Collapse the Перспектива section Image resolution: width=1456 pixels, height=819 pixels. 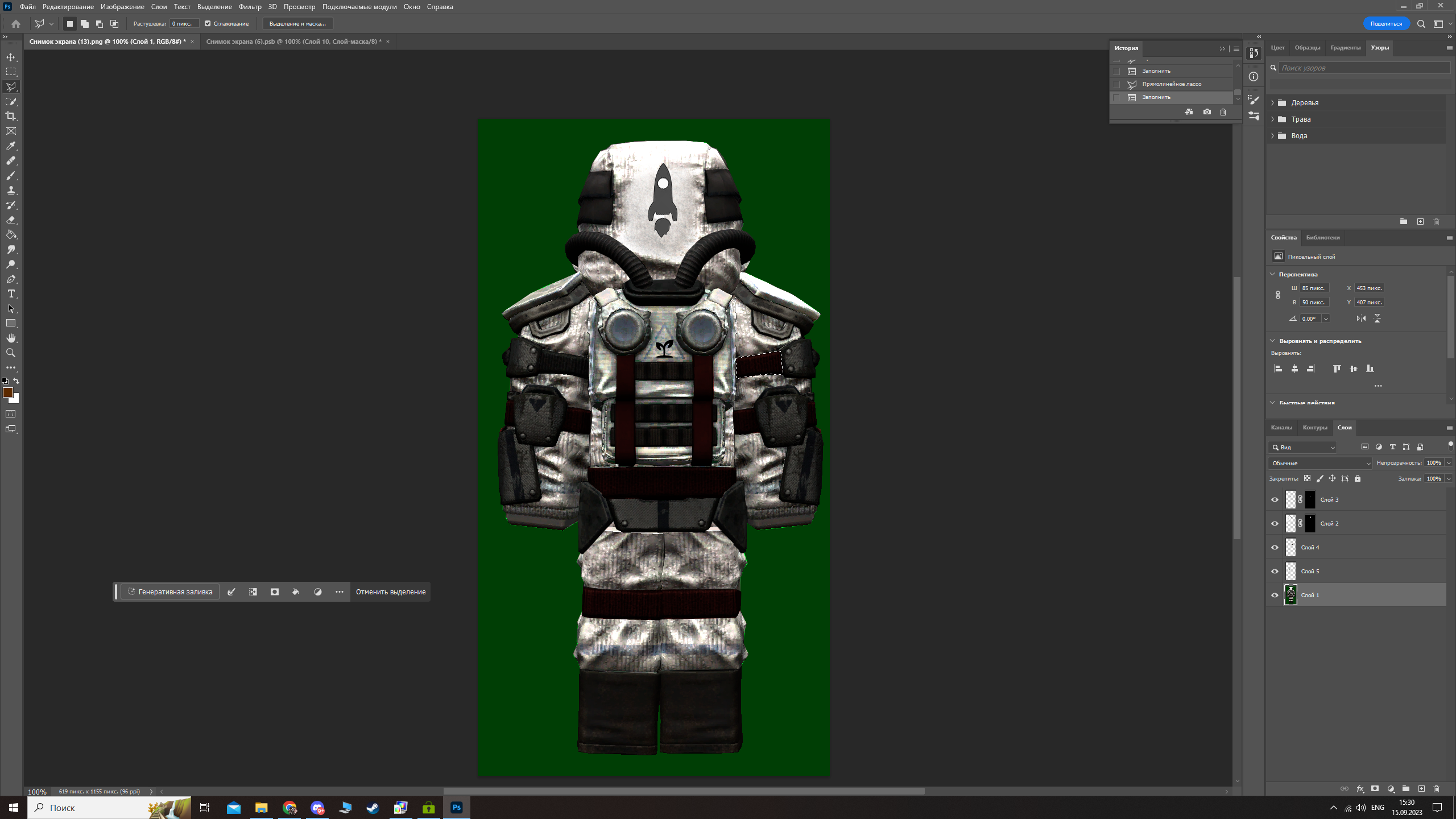(1272, 274)
